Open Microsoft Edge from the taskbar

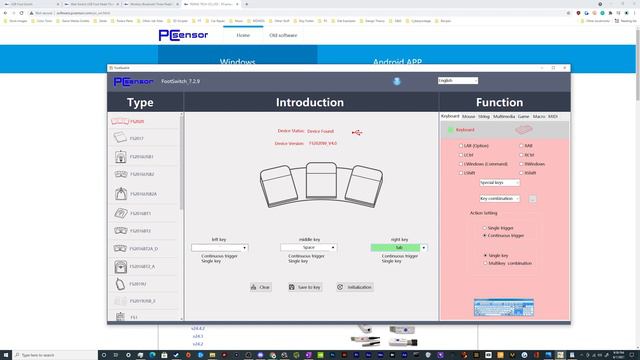tap(152, 355)
